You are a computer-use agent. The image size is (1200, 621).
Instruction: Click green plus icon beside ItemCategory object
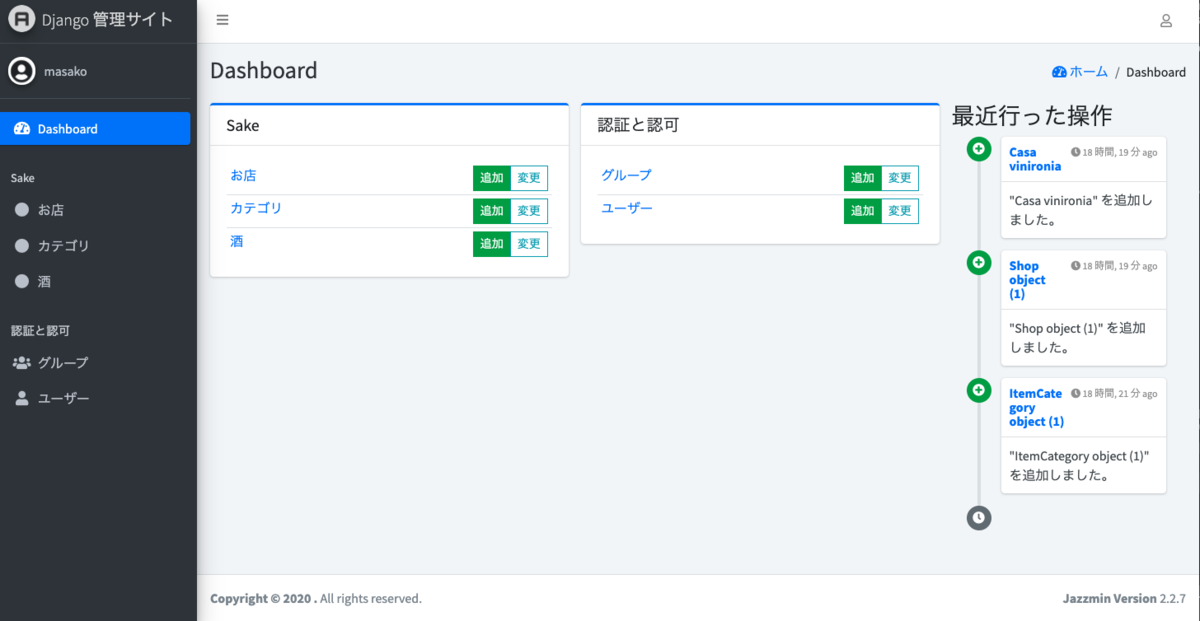(979, 390)
